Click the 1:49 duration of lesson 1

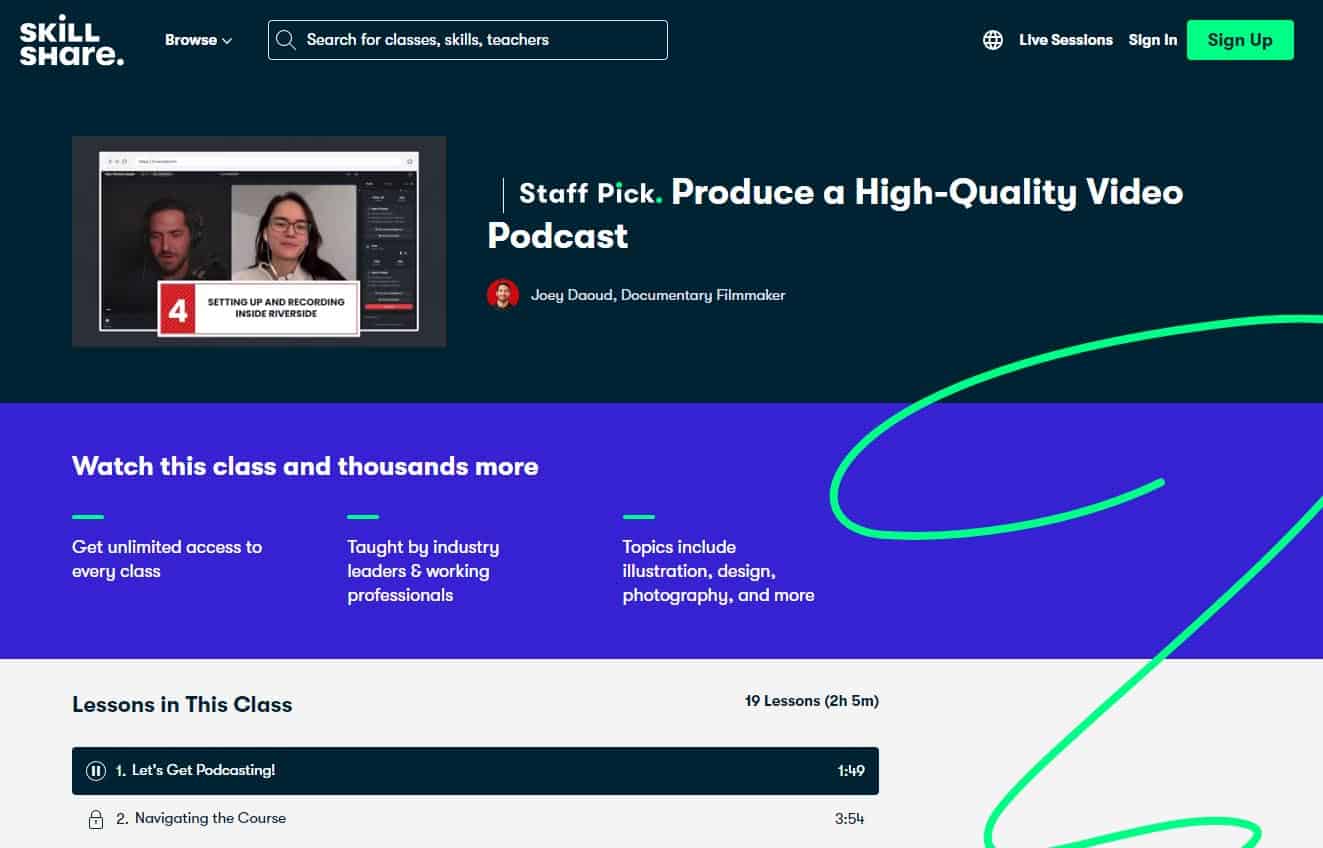(x=851, y=771)
